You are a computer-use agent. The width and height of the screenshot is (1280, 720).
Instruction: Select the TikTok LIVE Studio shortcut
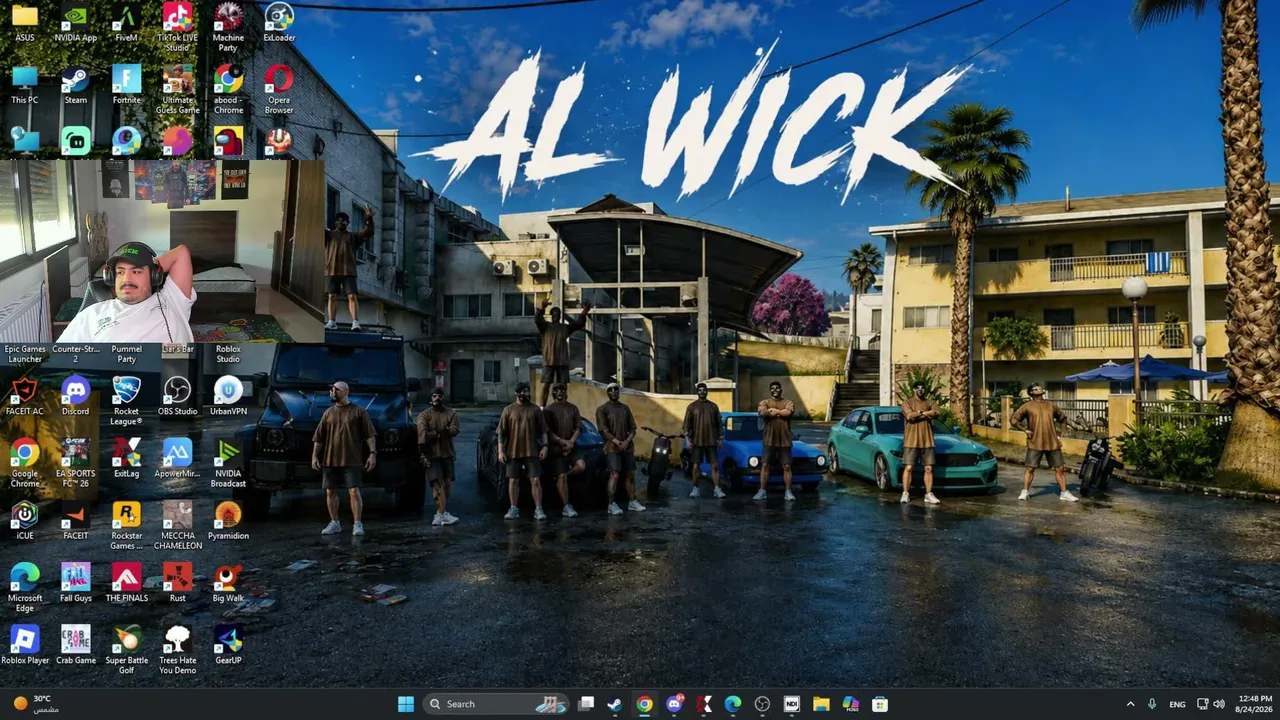(x=177, y=27)
